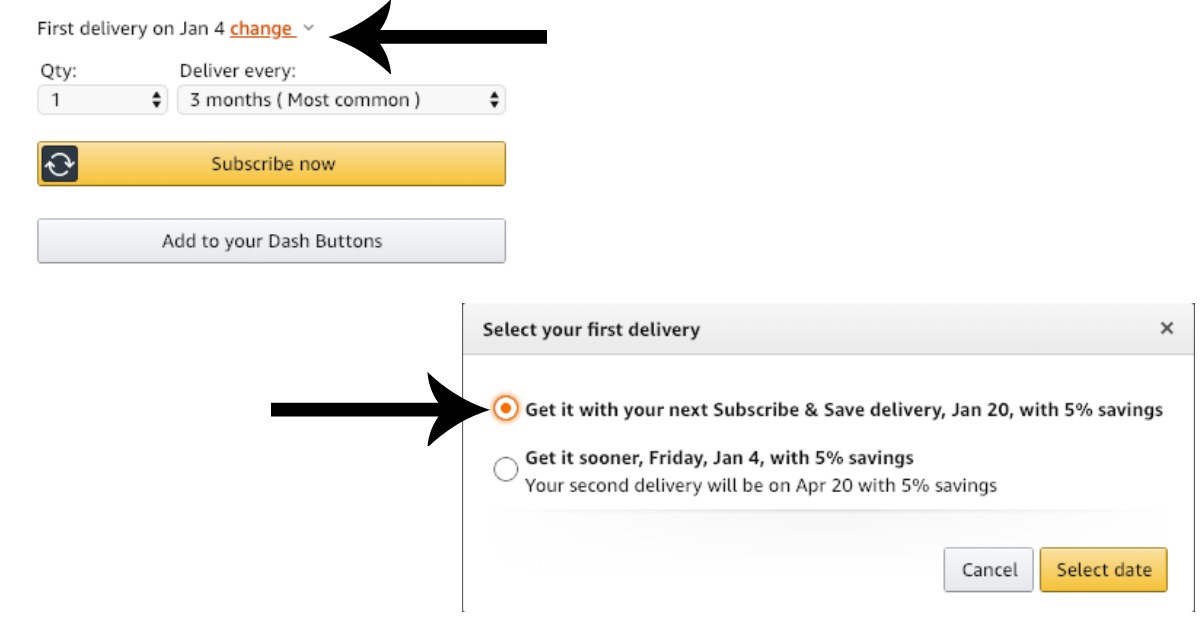Viewport: 1200px width, 630px height.
Task: Click the orange 'change' delivery date link
Action: pyautogui.click(x=261, y=29)
